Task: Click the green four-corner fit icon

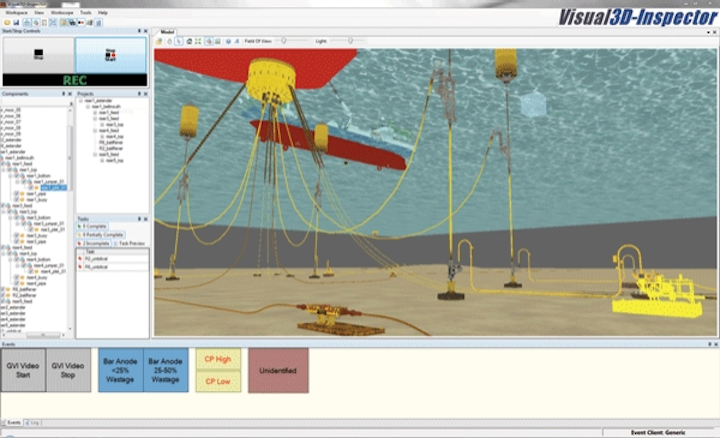Action: click(198, 41)
